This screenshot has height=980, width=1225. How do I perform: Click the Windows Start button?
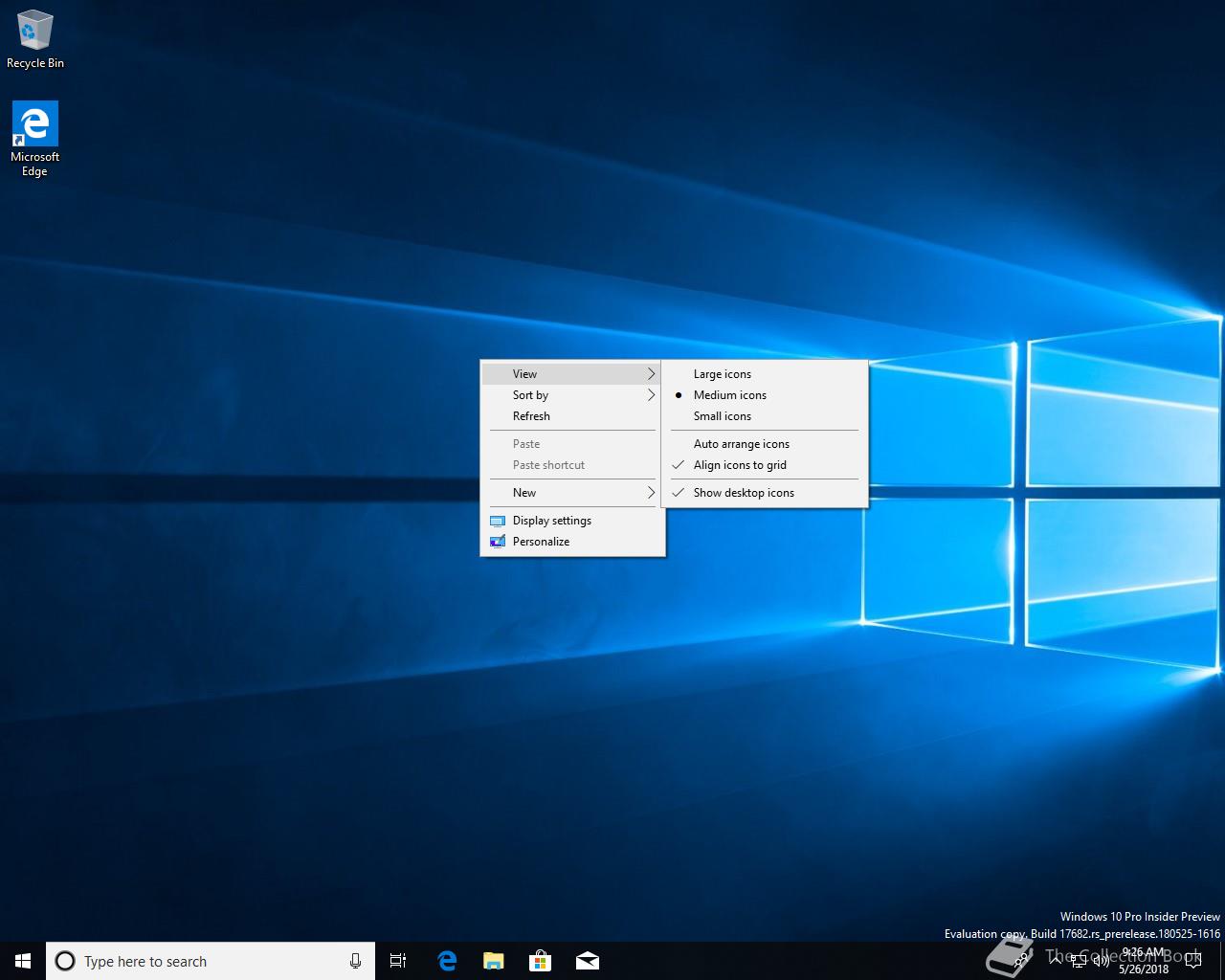click(x=23, y=961)
